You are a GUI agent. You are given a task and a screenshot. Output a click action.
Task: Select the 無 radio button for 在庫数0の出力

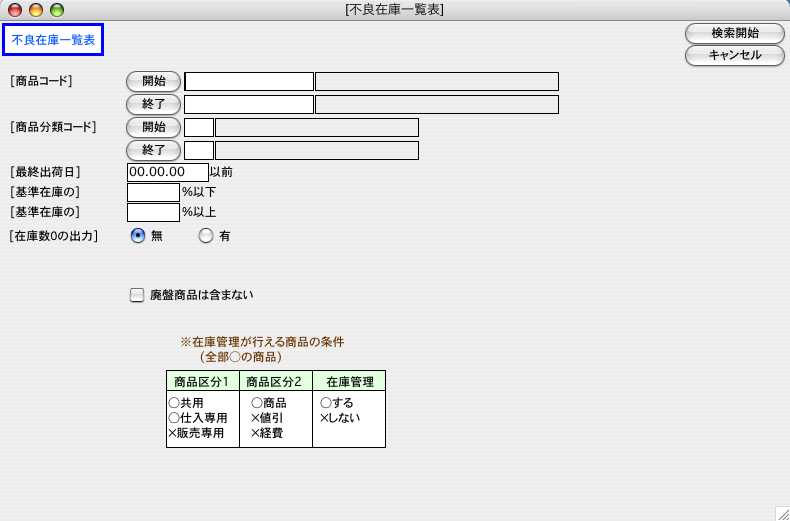point(138,236)
